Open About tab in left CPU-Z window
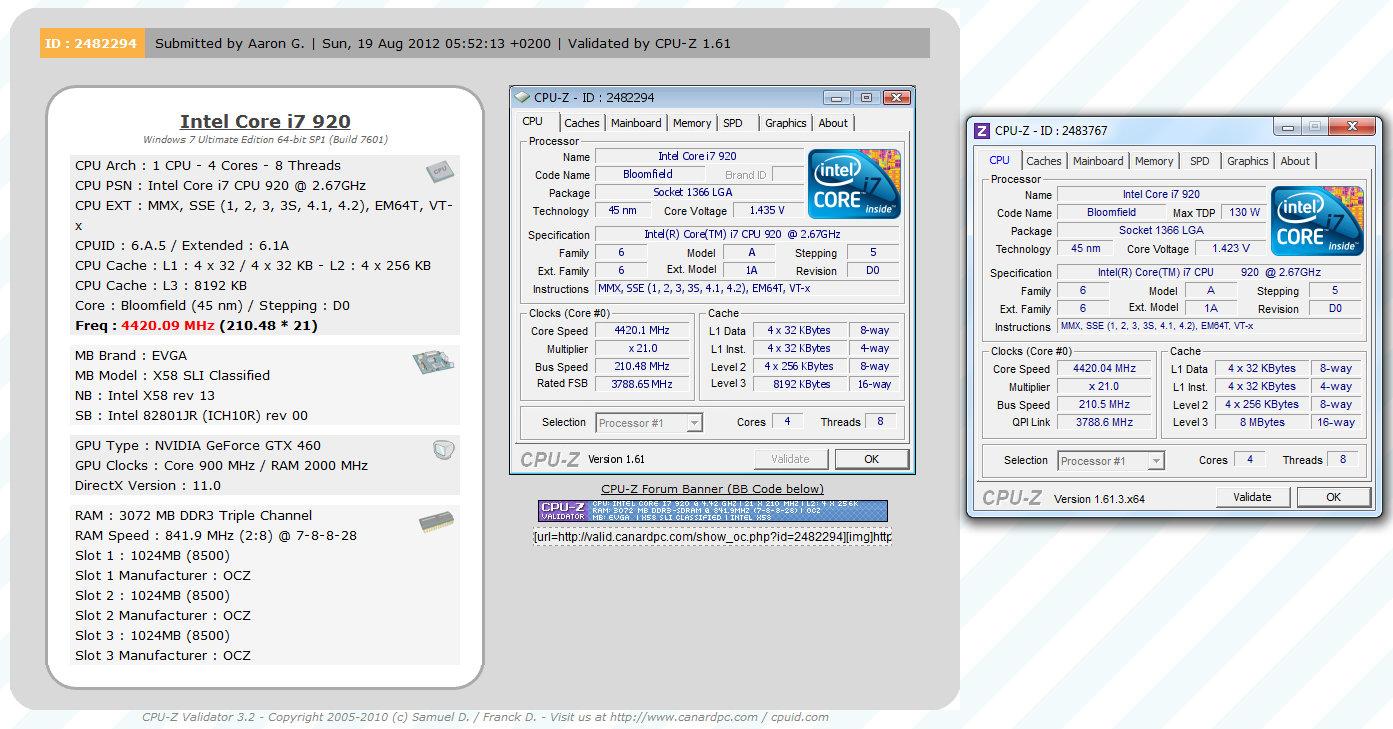 833,123
